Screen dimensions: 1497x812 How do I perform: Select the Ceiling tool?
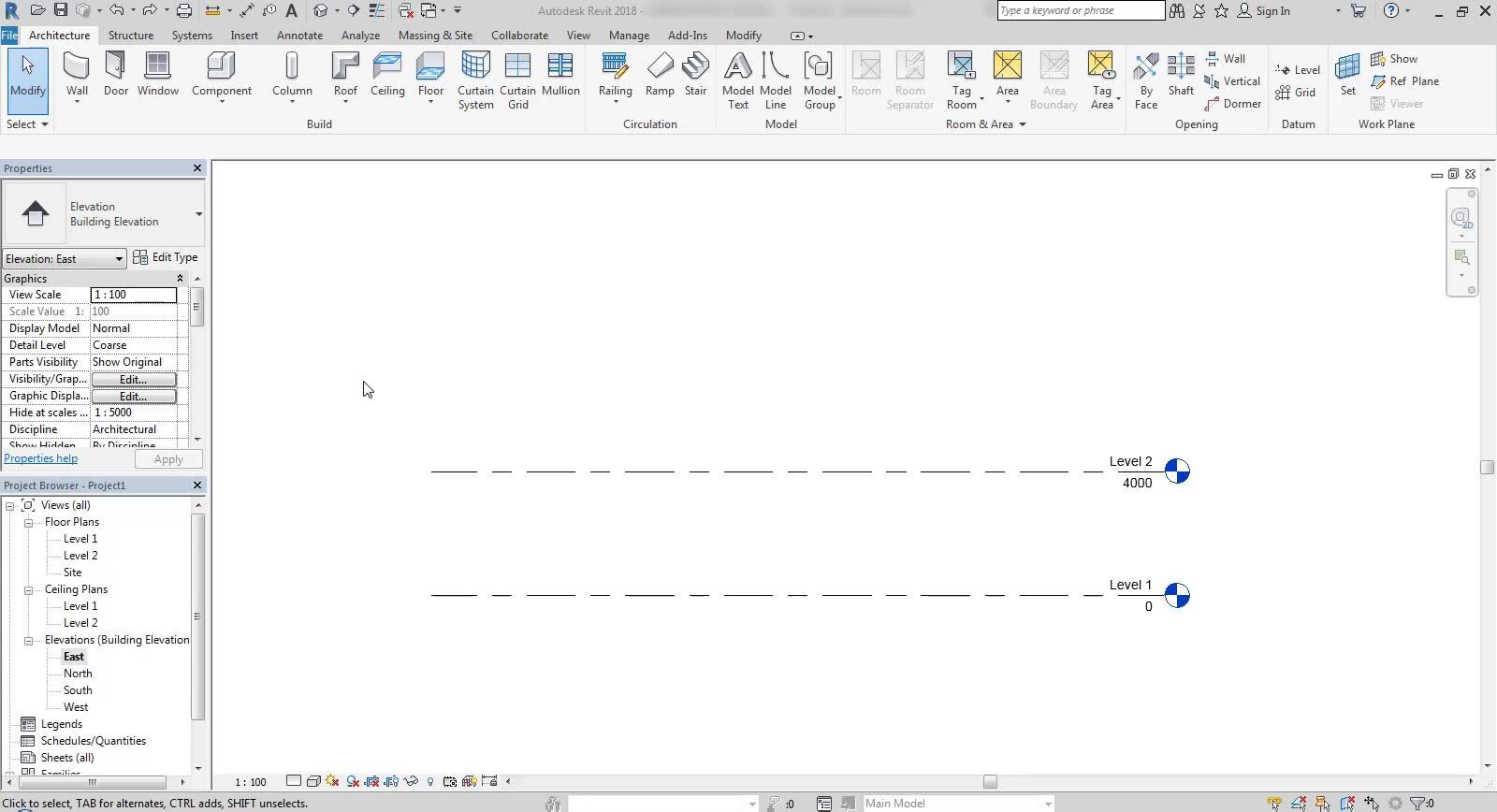point(387,75)
